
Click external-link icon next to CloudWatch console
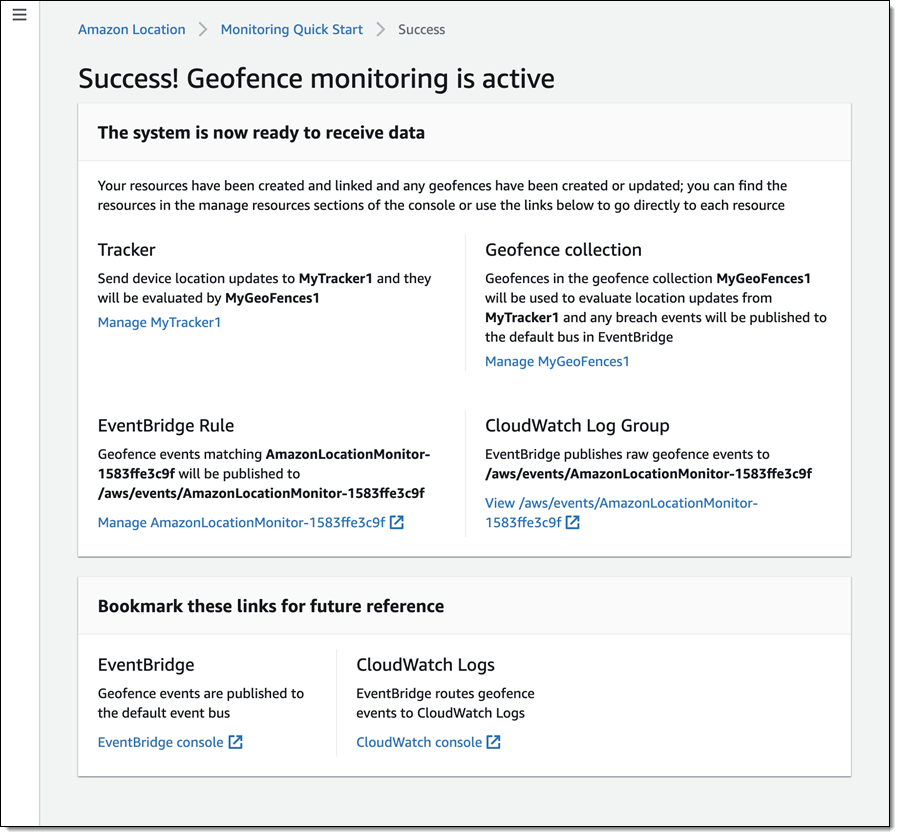click(x=493, y=742)
